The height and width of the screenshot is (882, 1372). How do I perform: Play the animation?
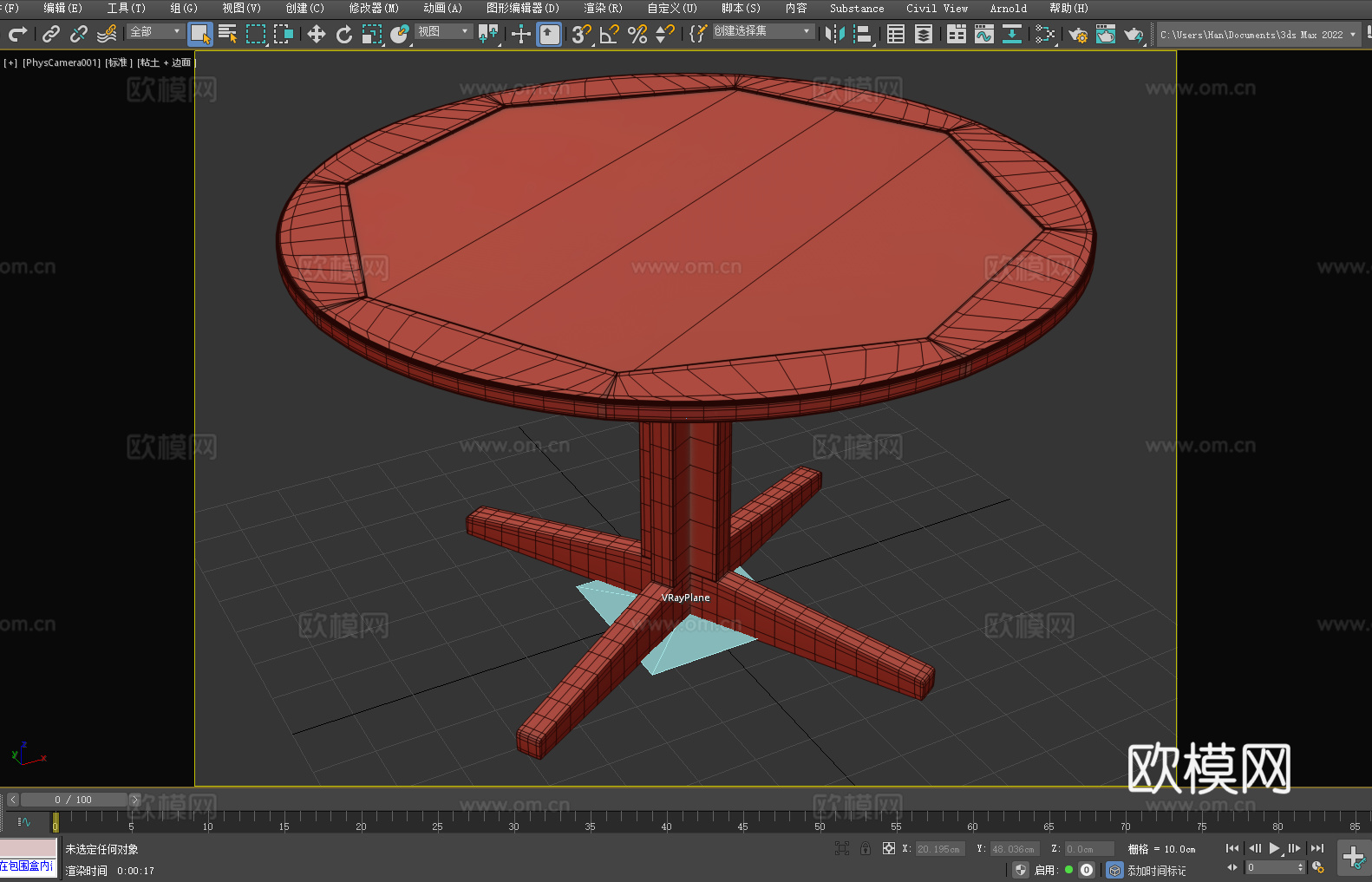click(1274, 848)
